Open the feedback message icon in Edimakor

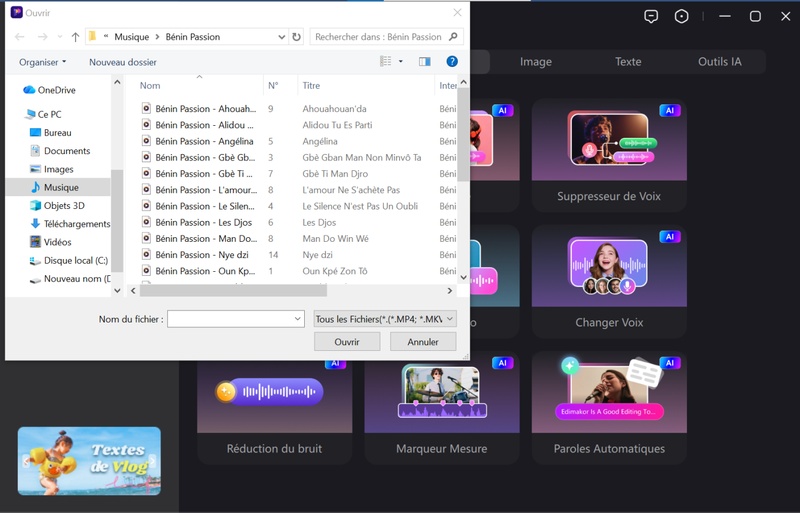coord(651,16)
